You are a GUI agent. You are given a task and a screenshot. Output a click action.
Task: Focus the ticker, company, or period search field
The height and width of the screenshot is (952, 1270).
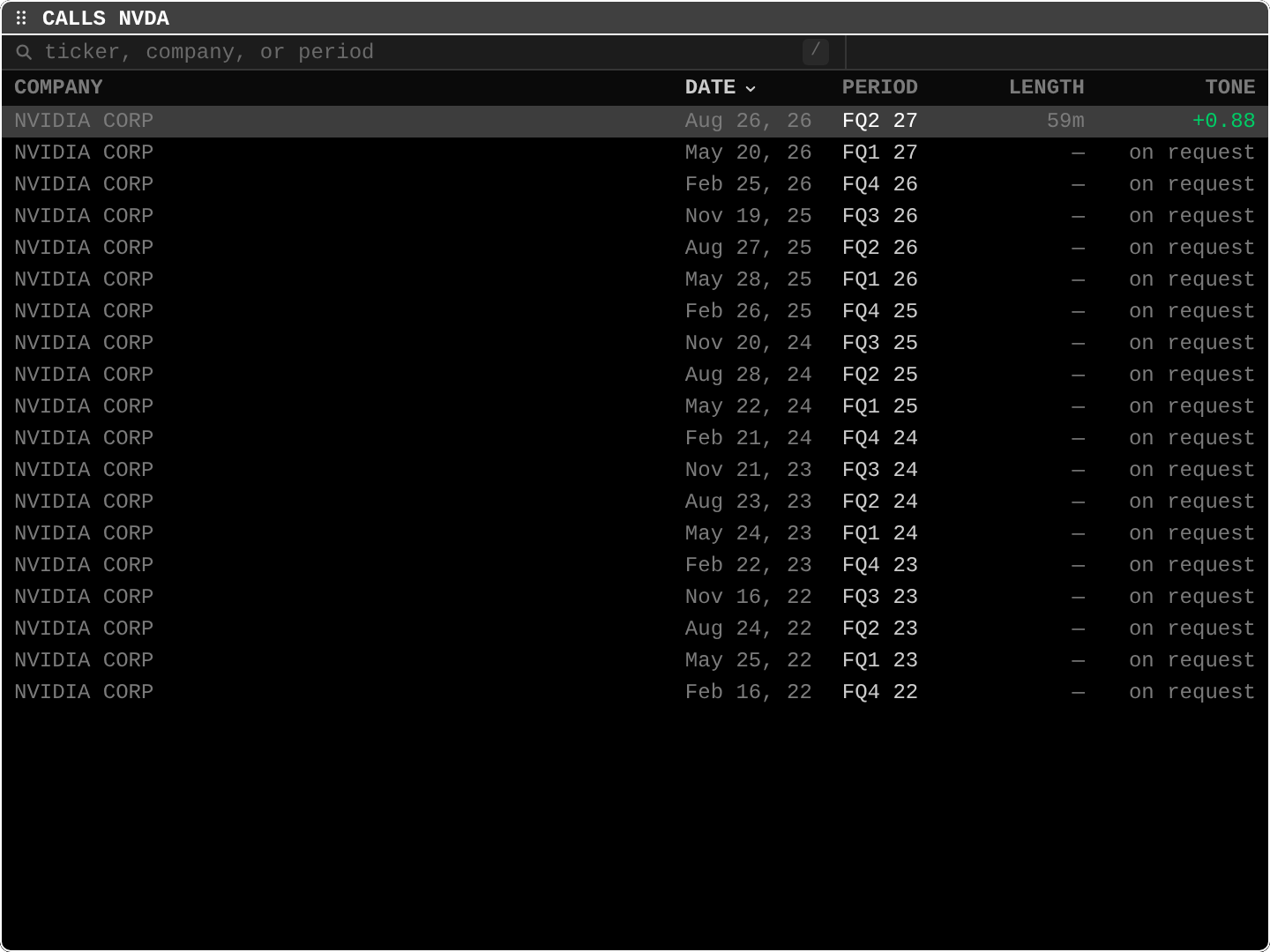(x=423, y=52)
